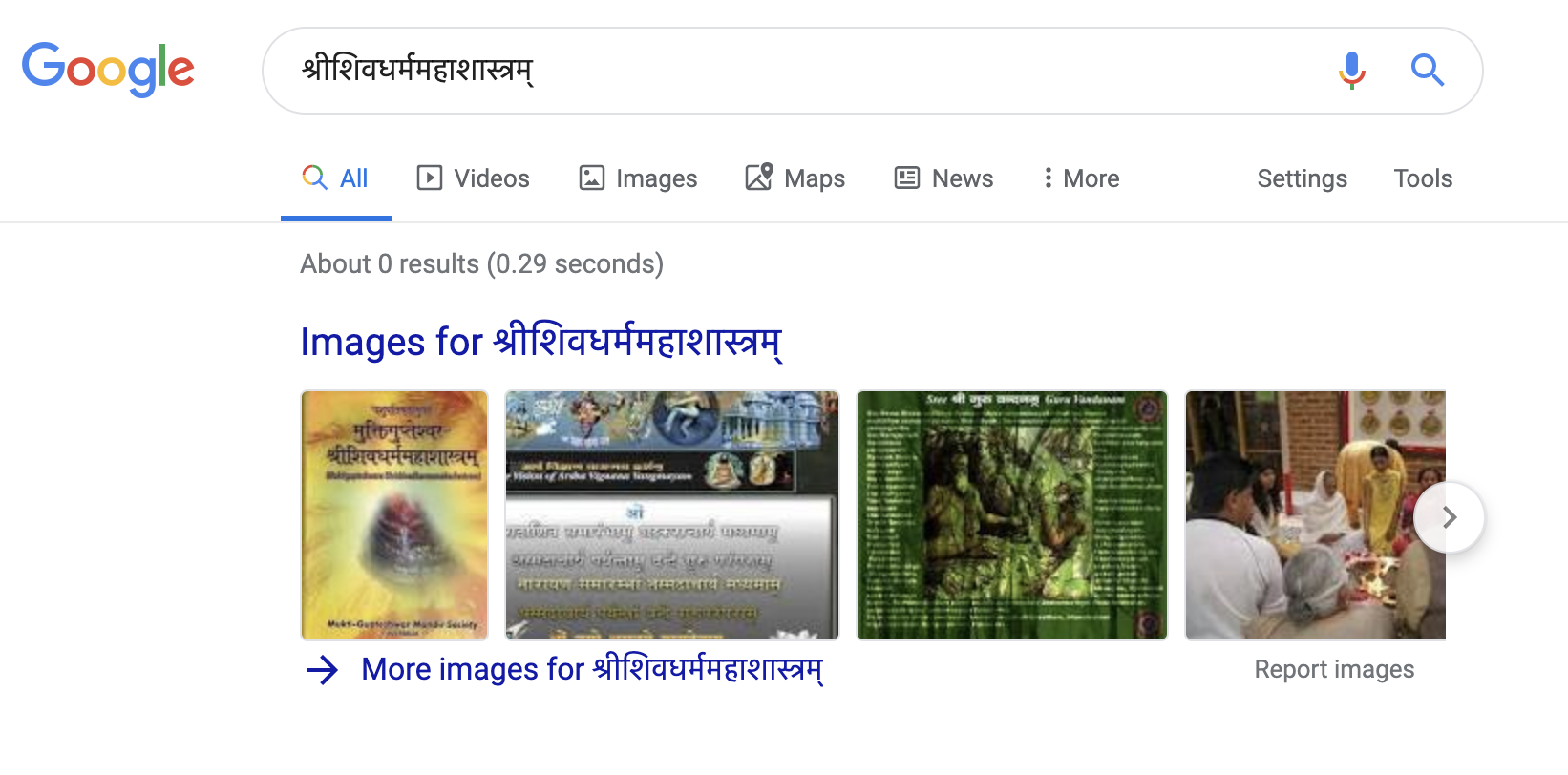Open the Settings menu

[x=1302, y=178]
